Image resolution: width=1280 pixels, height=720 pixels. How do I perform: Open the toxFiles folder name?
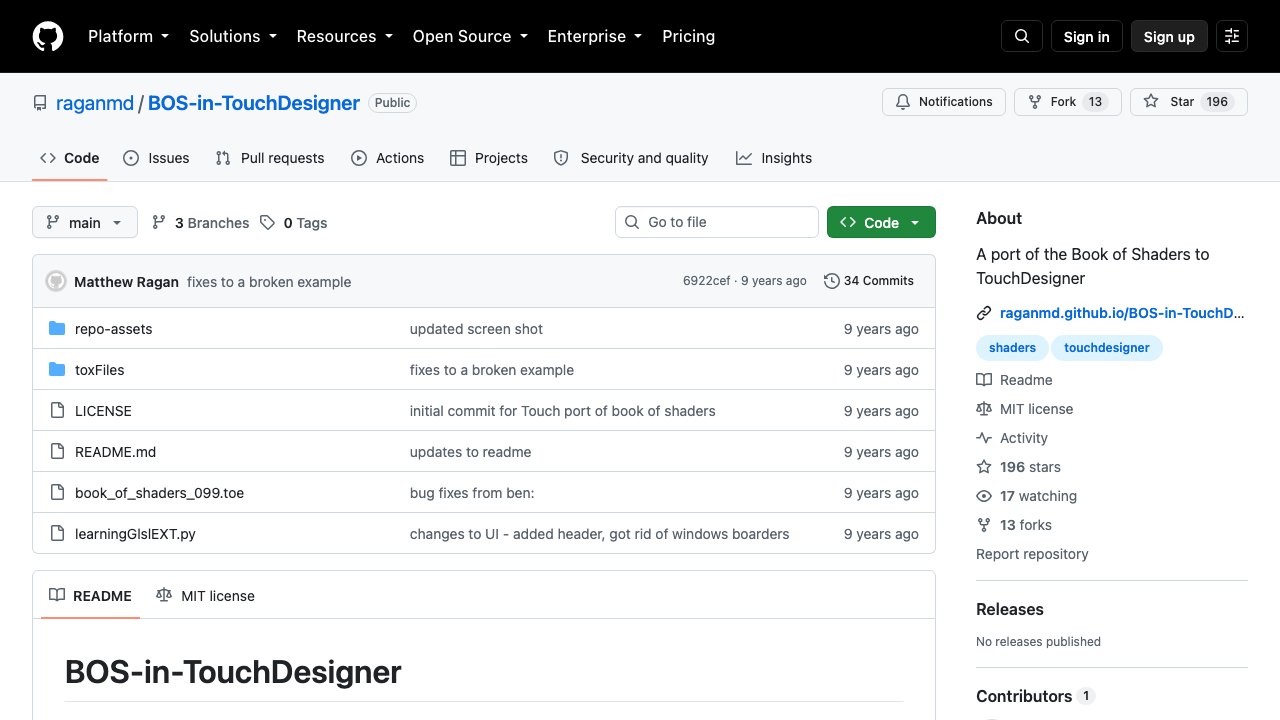100,370
